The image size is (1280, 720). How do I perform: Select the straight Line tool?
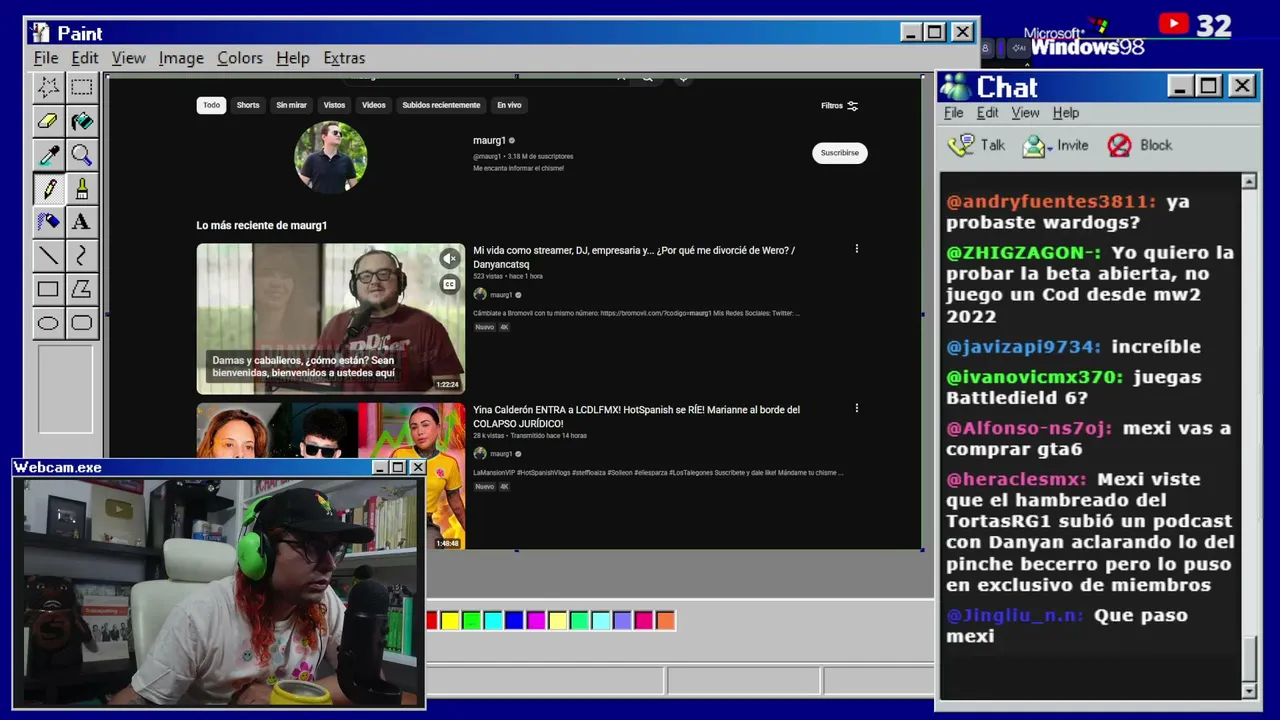[48, 256]
